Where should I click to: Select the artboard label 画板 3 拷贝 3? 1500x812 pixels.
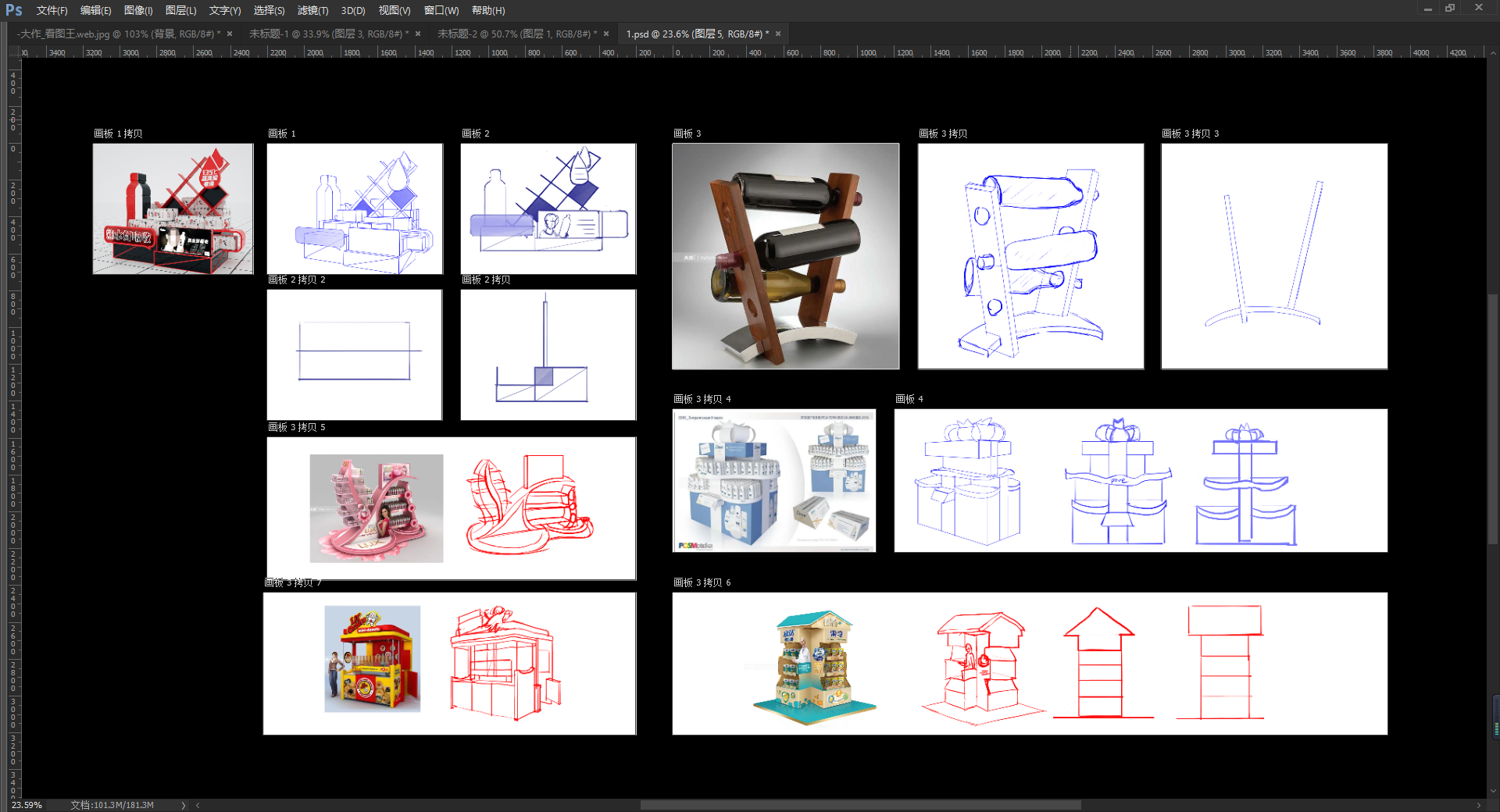(1191, 134)
